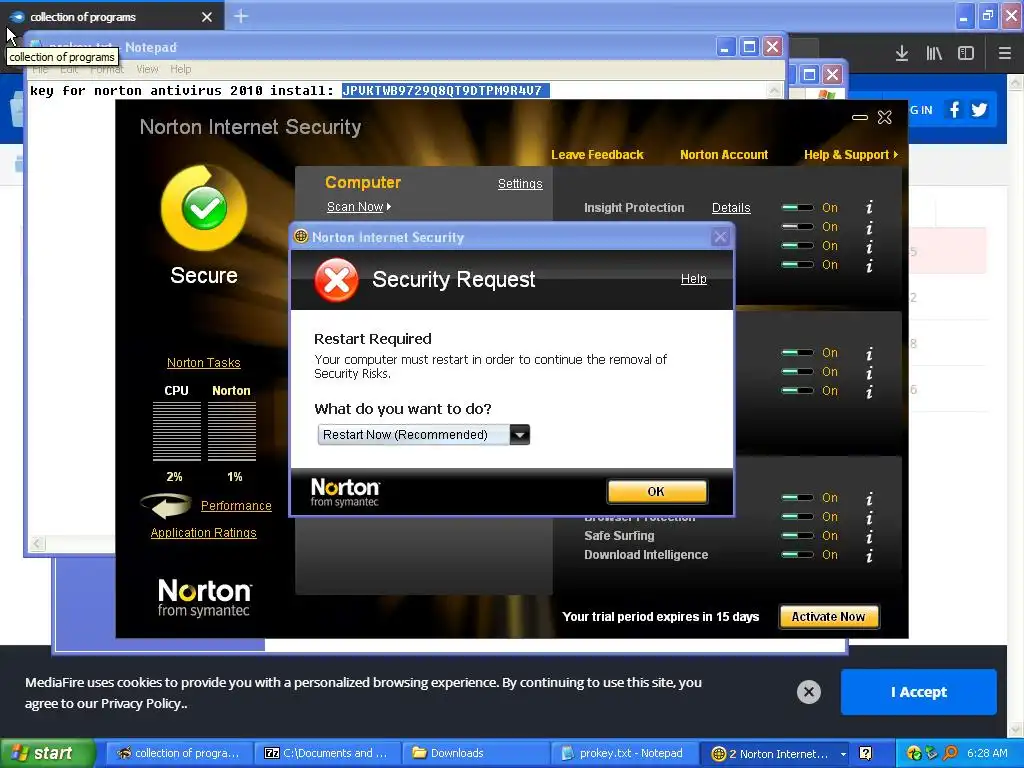This screenshot has height=768, width=1024.
Task: Open the Firefox downloads arrow icon
Action: [x=901, y=53]
